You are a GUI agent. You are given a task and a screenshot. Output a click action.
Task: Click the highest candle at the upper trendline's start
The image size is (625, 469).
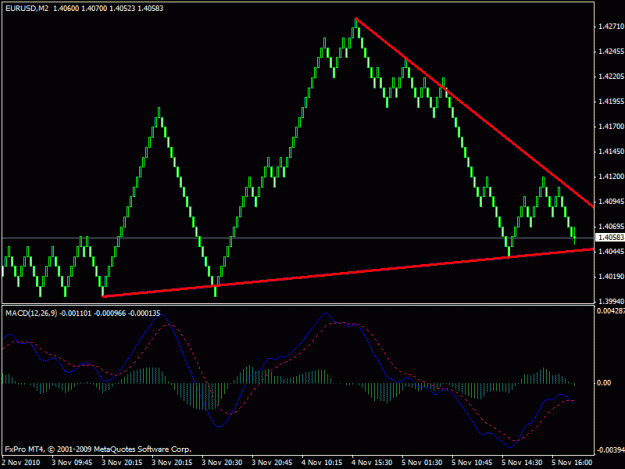(356, 25)
